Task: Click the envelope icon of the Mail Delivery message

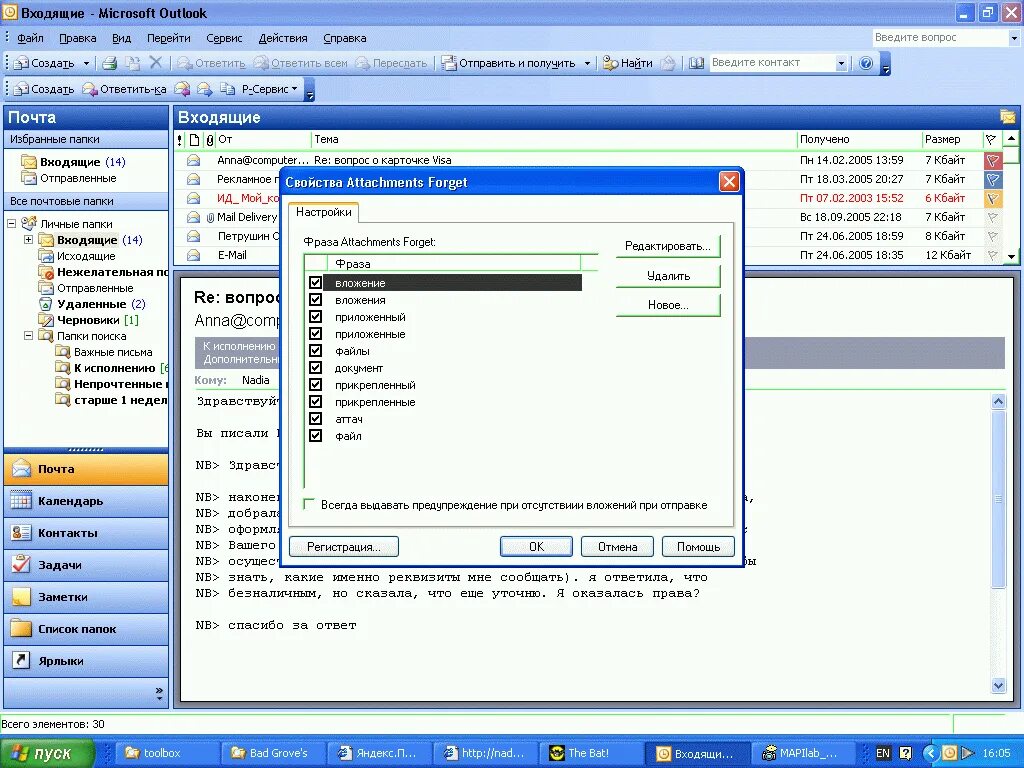Action: coord(194,217)
